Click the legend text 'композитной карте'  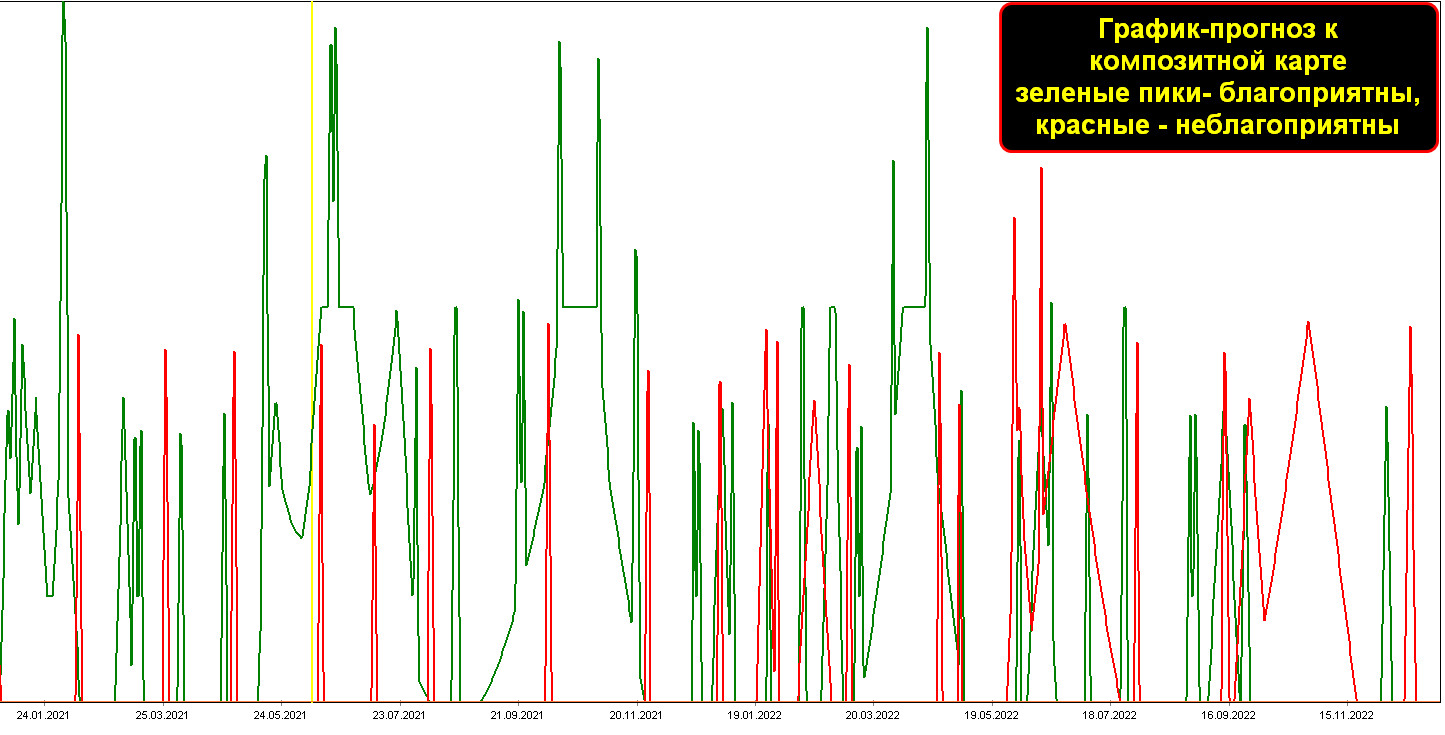point(1217,61)
